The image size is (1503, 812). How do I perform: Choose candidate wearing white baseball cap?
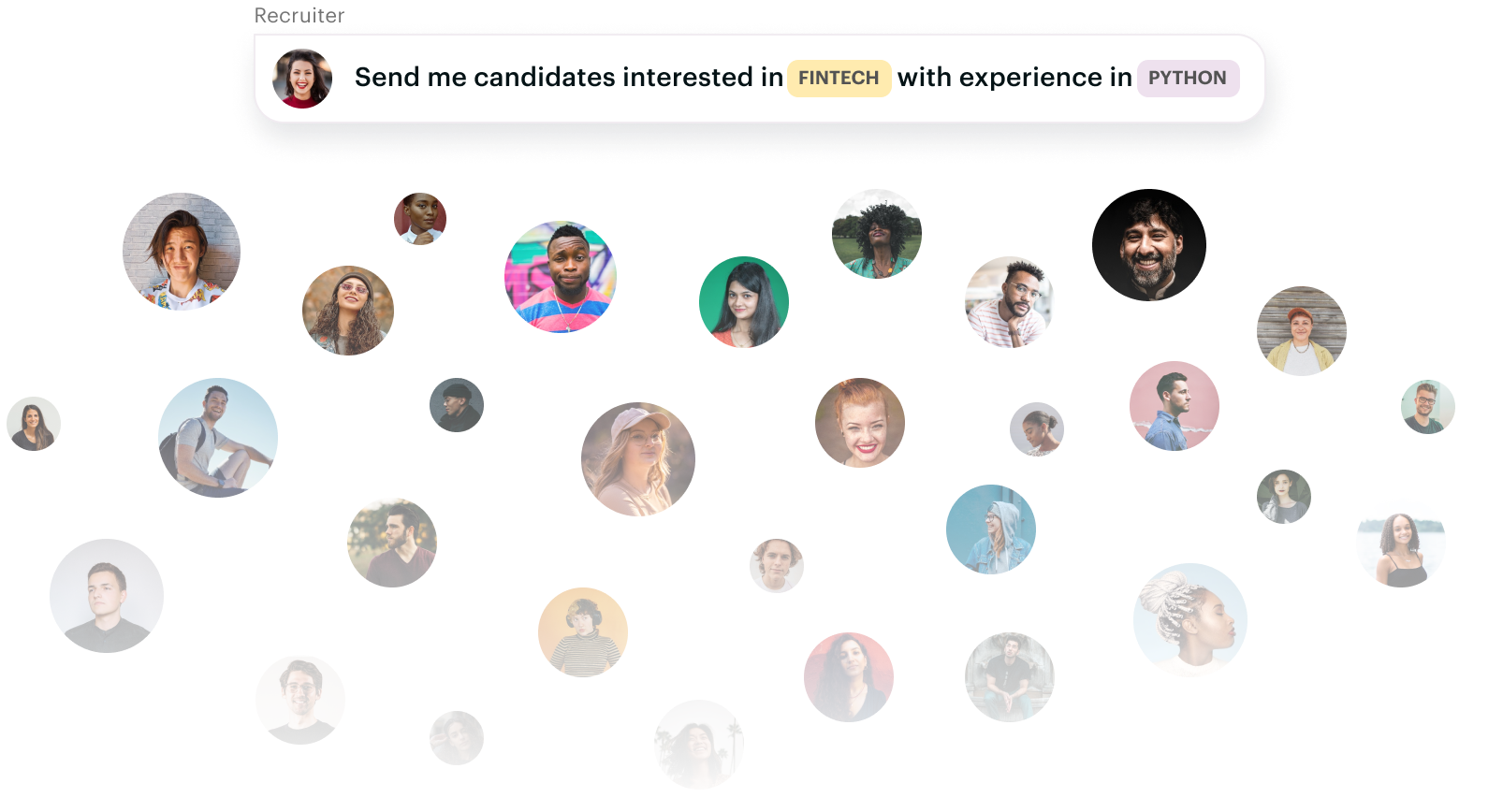click(x=638, y=459)
